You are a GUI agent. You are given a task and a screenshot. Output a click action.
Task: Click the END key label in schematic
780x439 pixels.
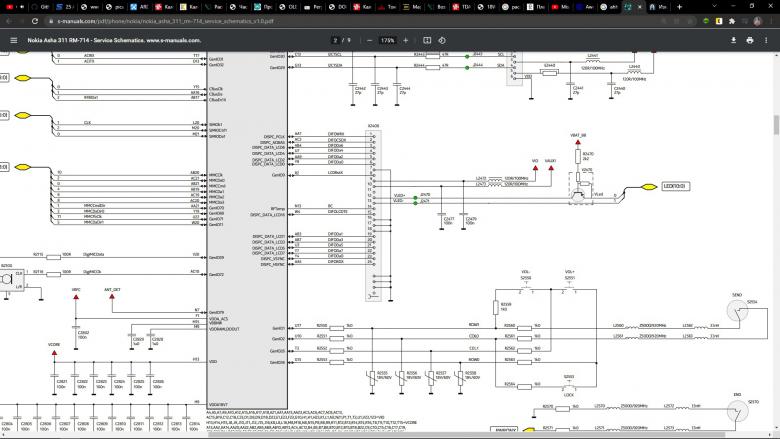pos(737,395)
